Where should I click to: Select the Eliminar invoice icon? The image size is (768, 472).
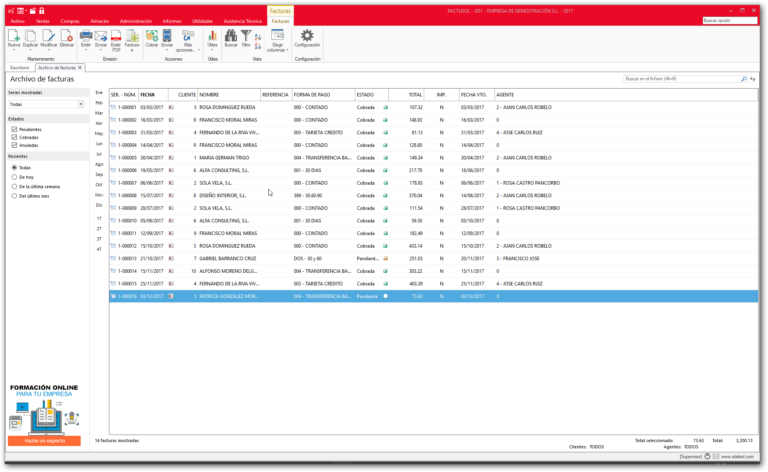[x=67, y=39]
